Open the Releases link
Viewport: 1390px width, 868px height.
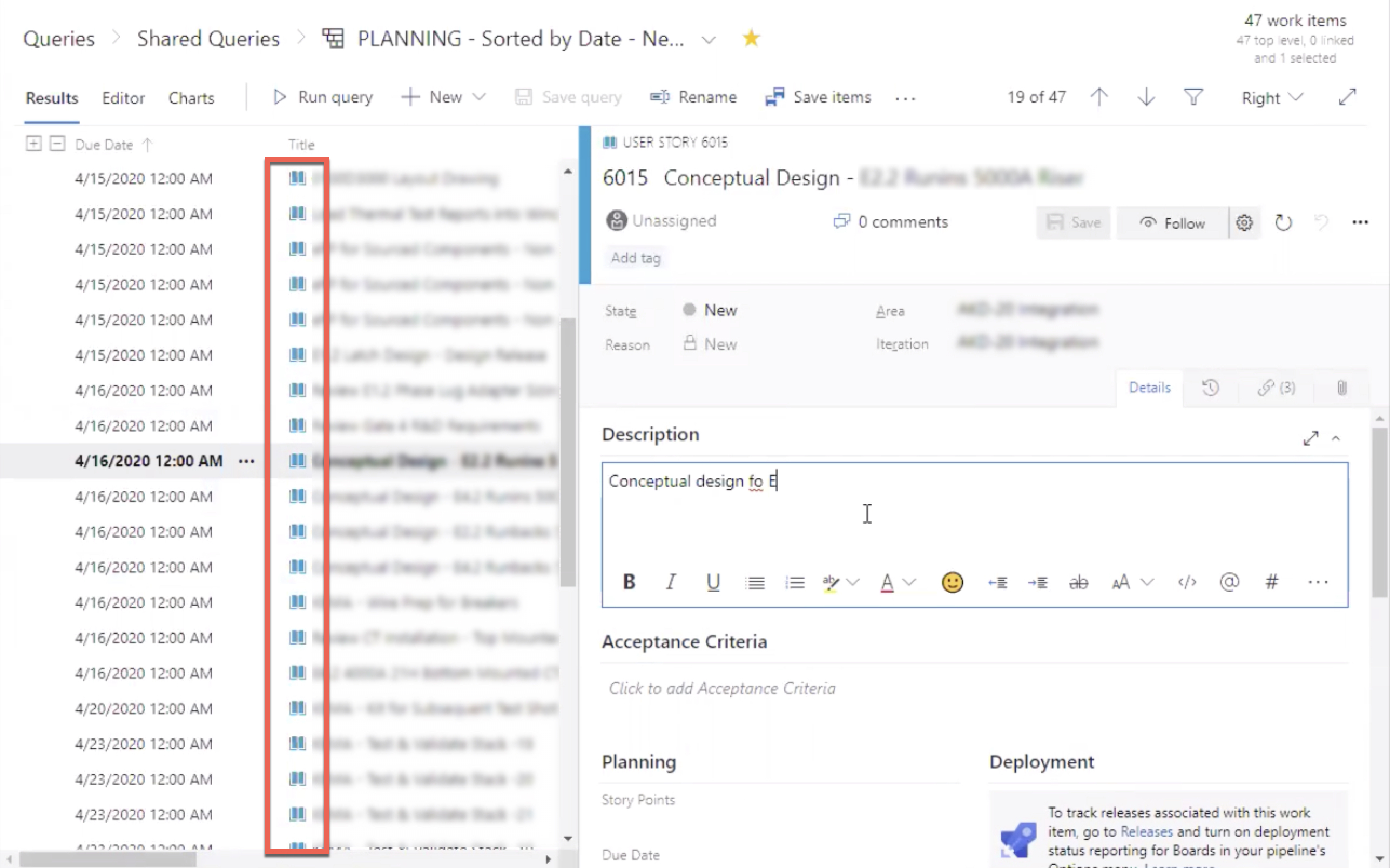click(x=1146, y=831)
